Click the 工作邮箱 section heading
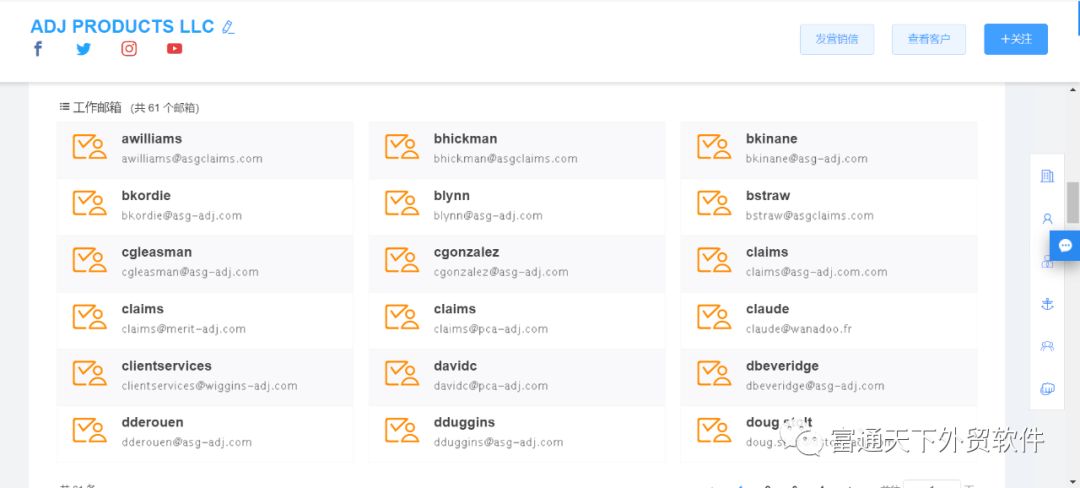 click(x=97, y=107)
